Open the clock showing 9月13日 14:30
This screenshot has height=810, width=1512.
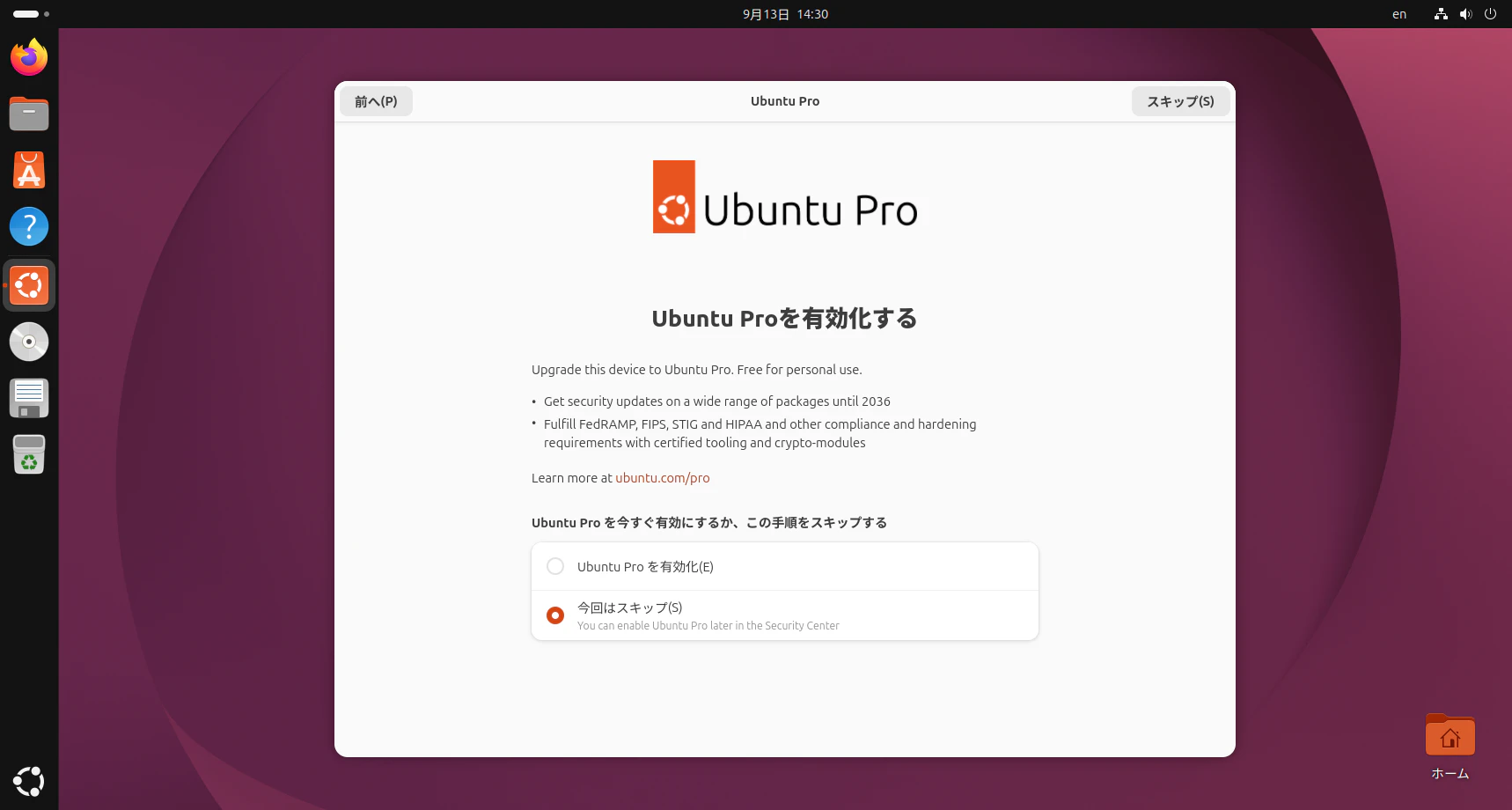[785, 14]
